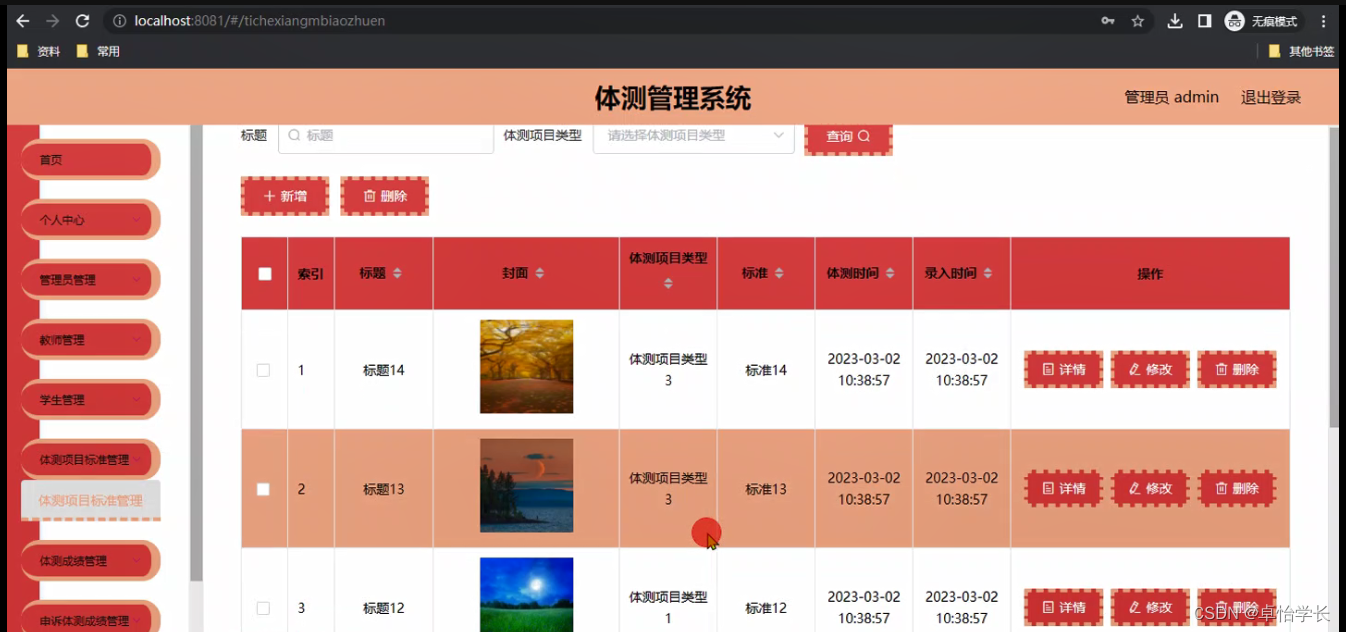Screen dimensions: 1346x632
Task: Click the 标题14 title cell
Action: pyautogui.click(x=384, y=370)
